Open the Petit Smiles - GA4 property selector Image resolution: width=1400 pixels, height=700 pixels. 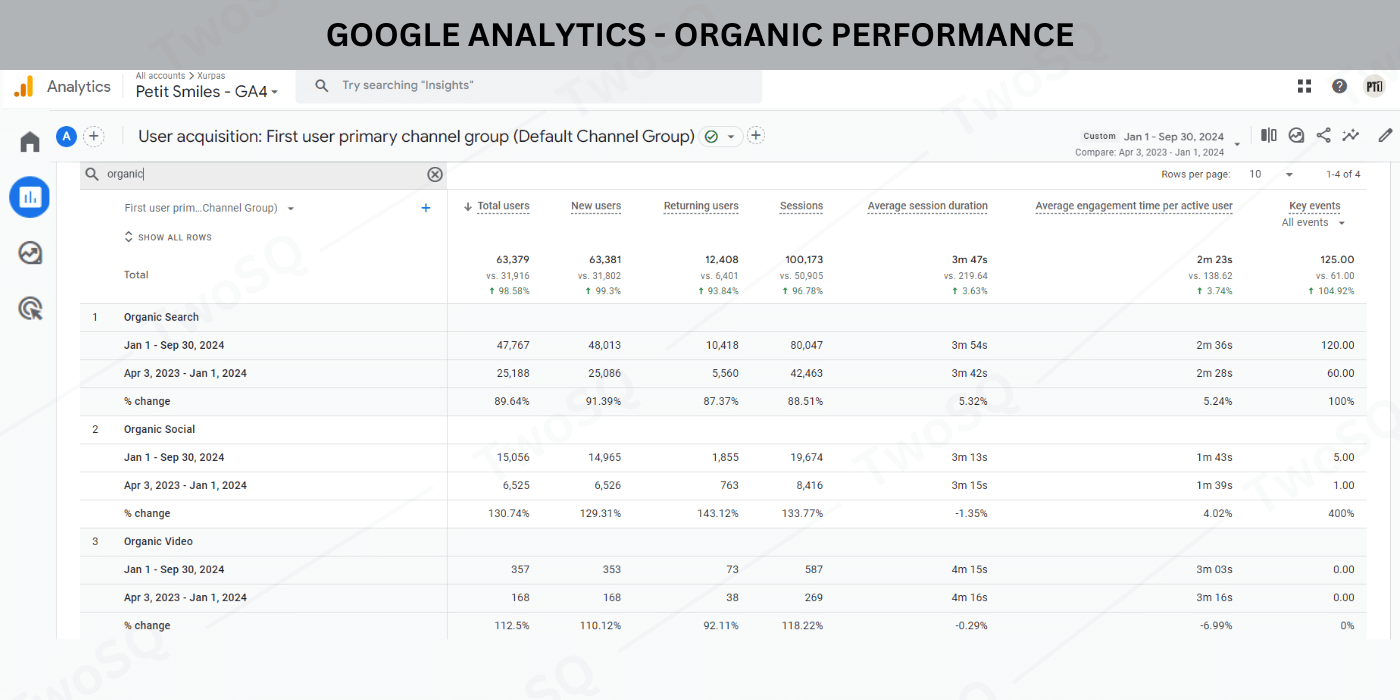(207, 91)
